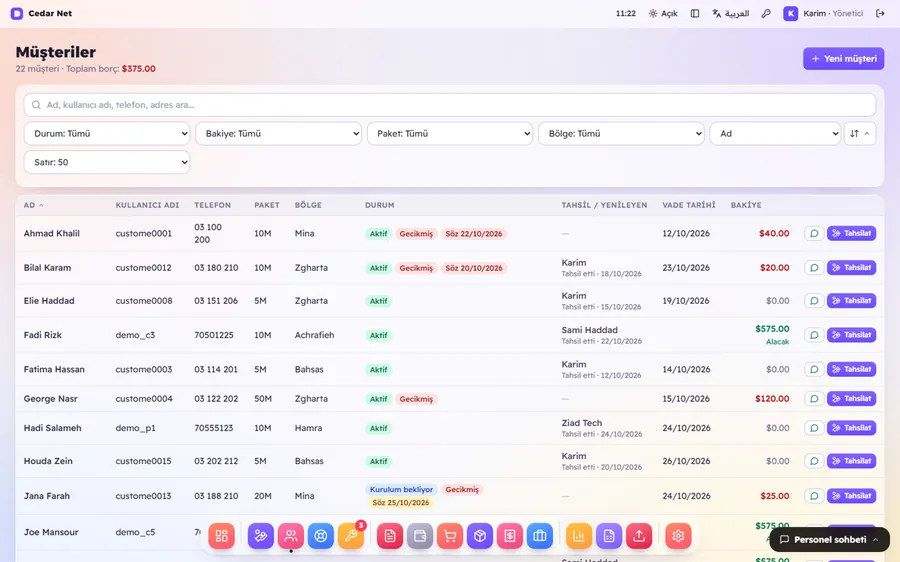Click the BÖLGE column header
Viewport: 900px width, 562px height.
tap(308, 205)
